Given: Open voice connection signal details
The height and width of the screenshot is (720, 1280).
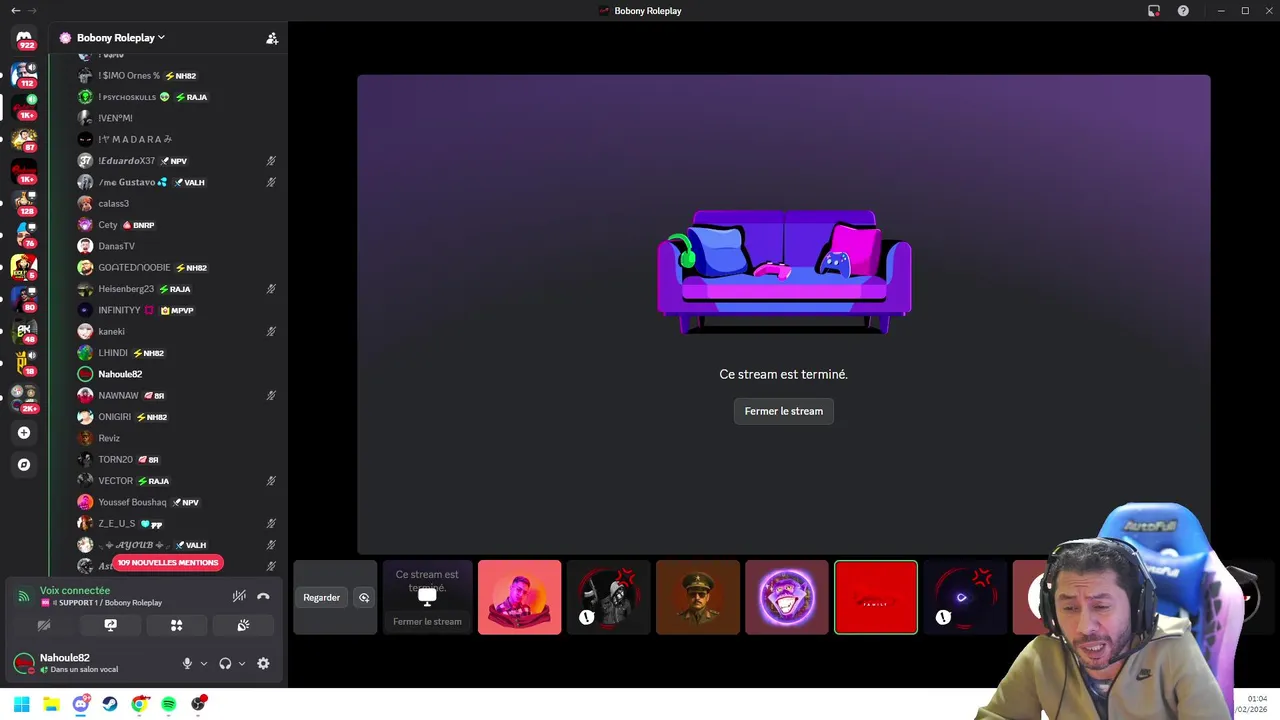Looking at the screenshot, I should (x=24, y=596).
